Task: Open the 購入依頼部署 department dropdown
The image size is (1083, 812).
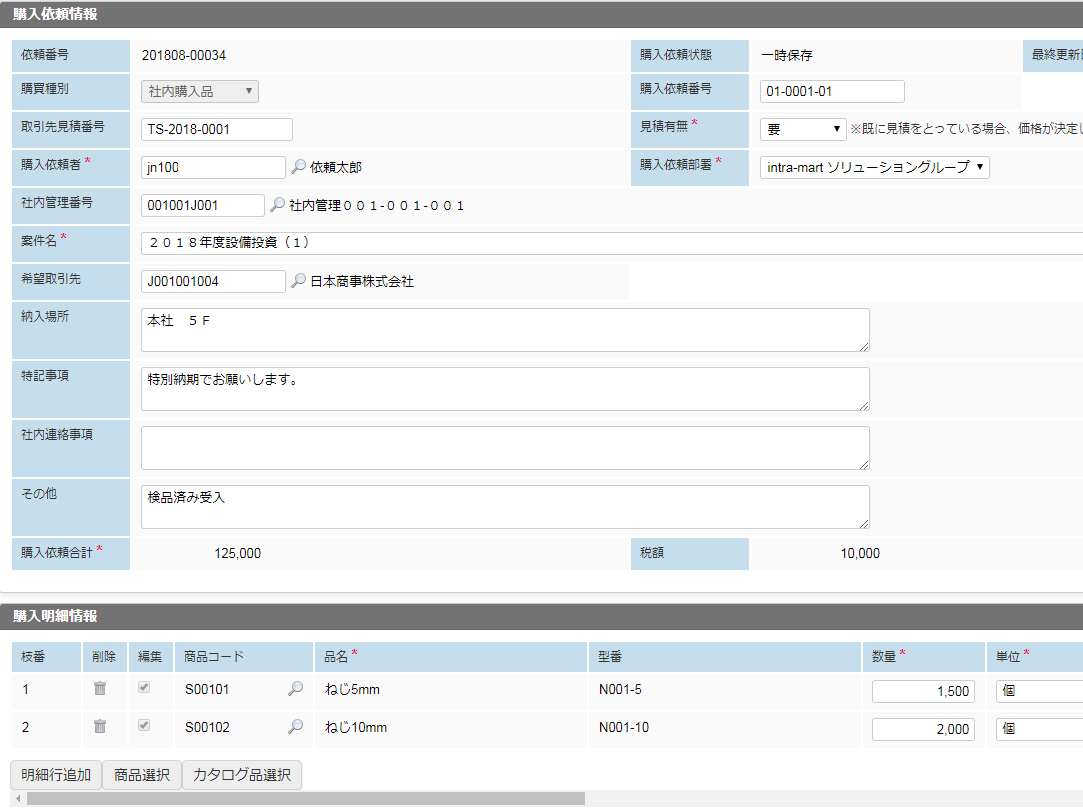Action: pos(874,167)
